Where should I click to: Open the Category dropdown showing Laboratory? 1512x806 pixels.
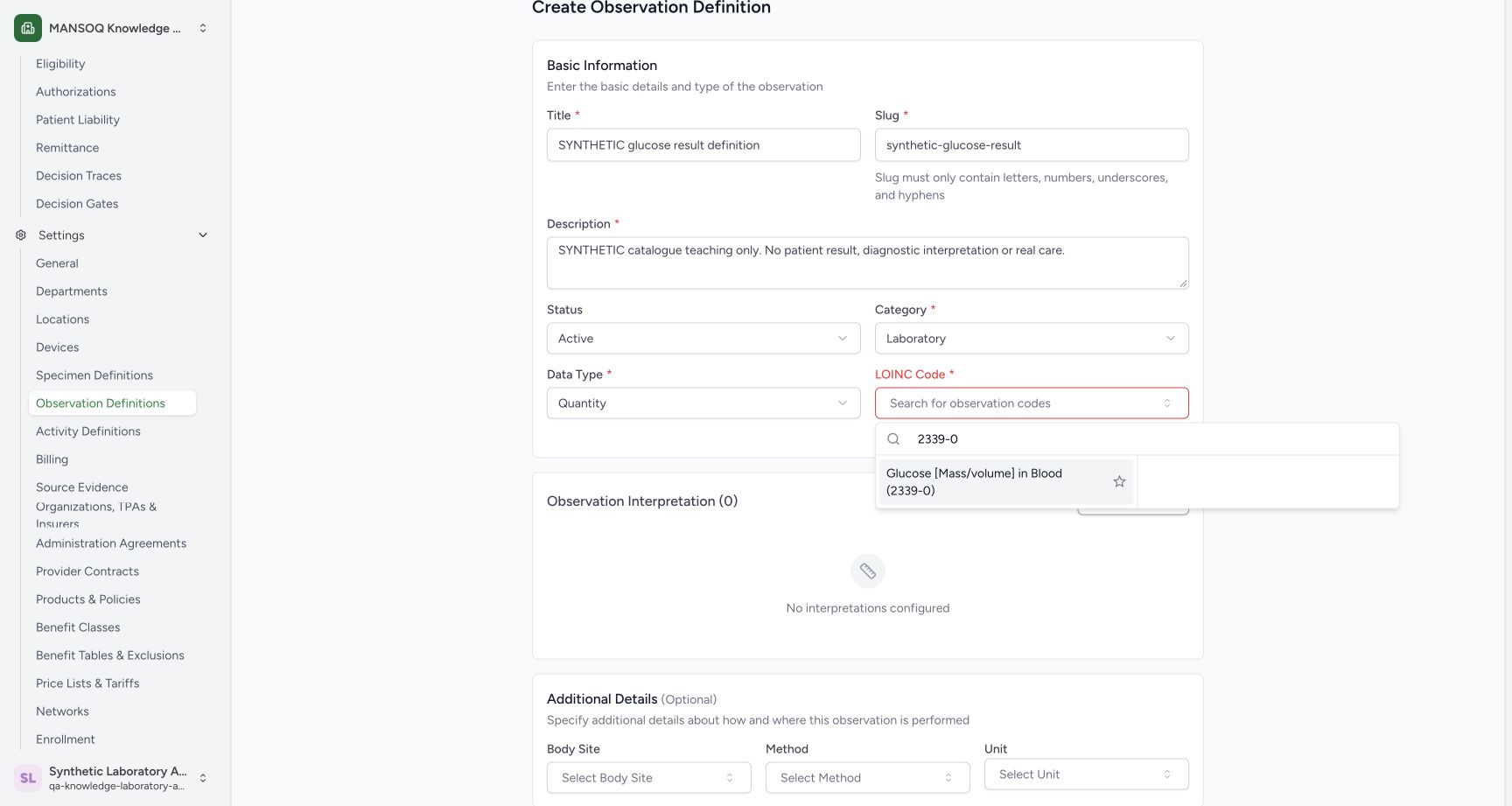(1032, 339)
